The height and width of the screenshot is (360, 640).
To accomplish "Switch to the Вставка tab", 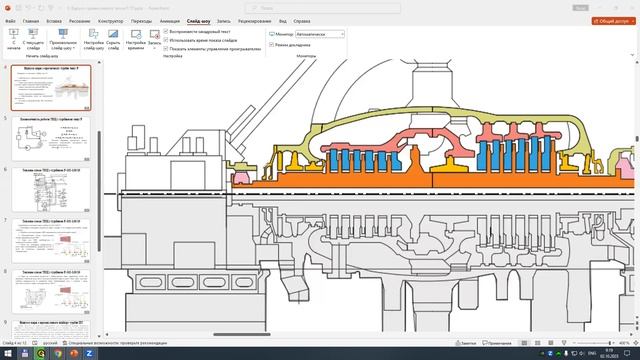I will 54,21.
